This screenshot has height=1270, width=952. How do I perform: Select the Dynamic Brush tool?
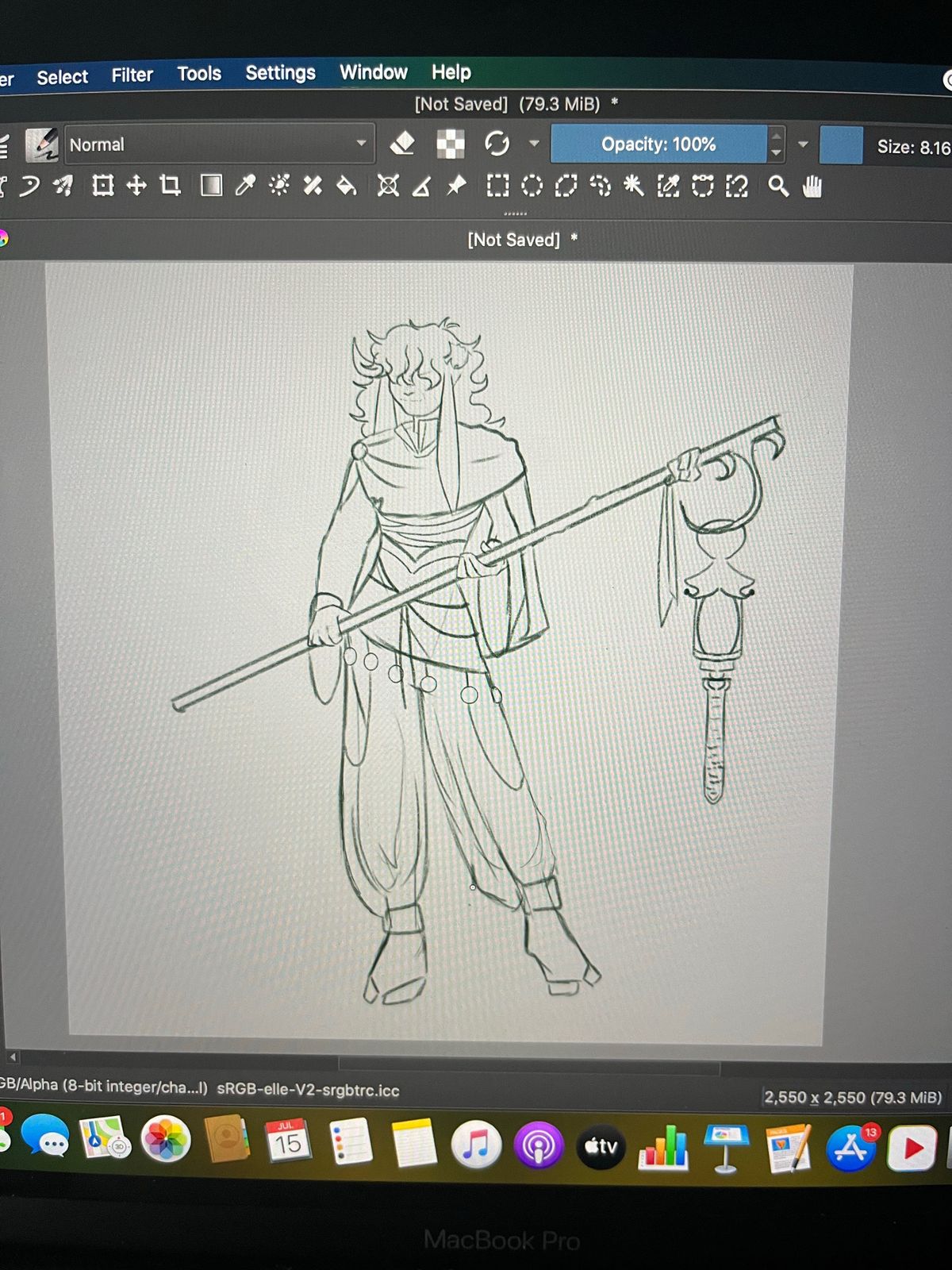click(29, 187)
